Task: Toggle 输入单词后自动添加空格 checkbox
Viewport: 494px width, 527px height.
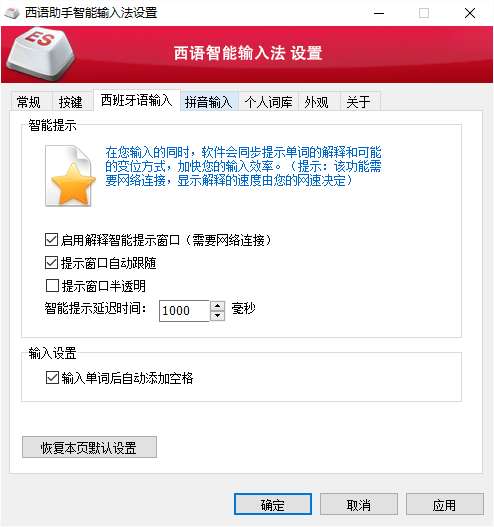Action: (52, 378)
